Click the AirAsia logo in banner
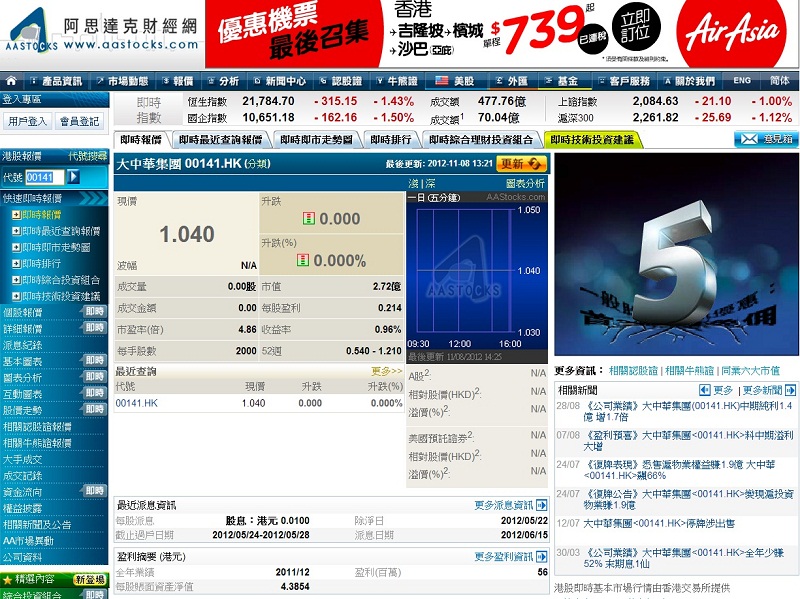800x599 pixels. (732, 32)
